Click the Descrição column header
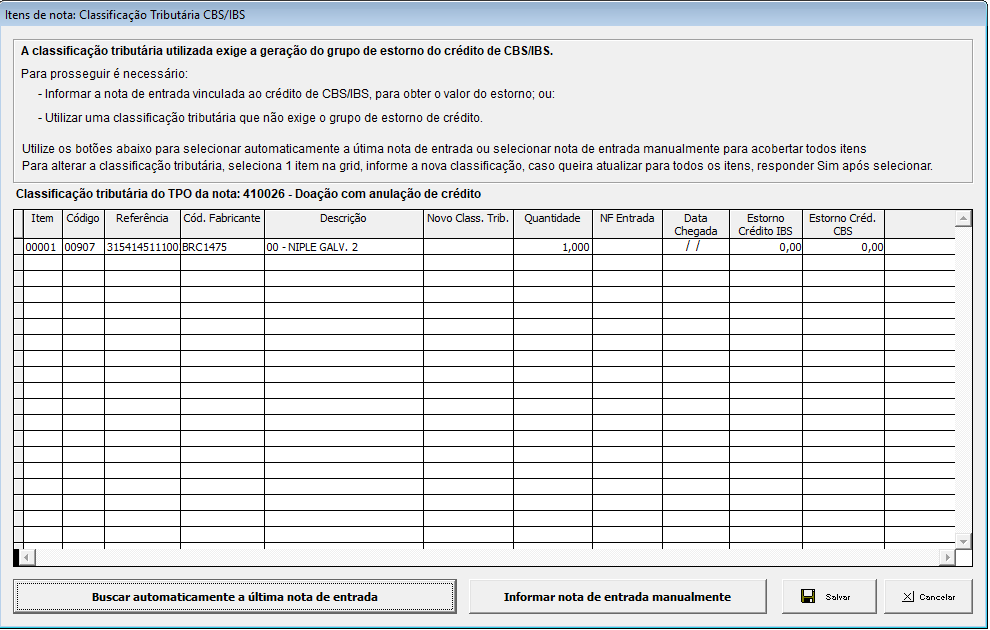The image size is (990, 630). click(343, 218)
